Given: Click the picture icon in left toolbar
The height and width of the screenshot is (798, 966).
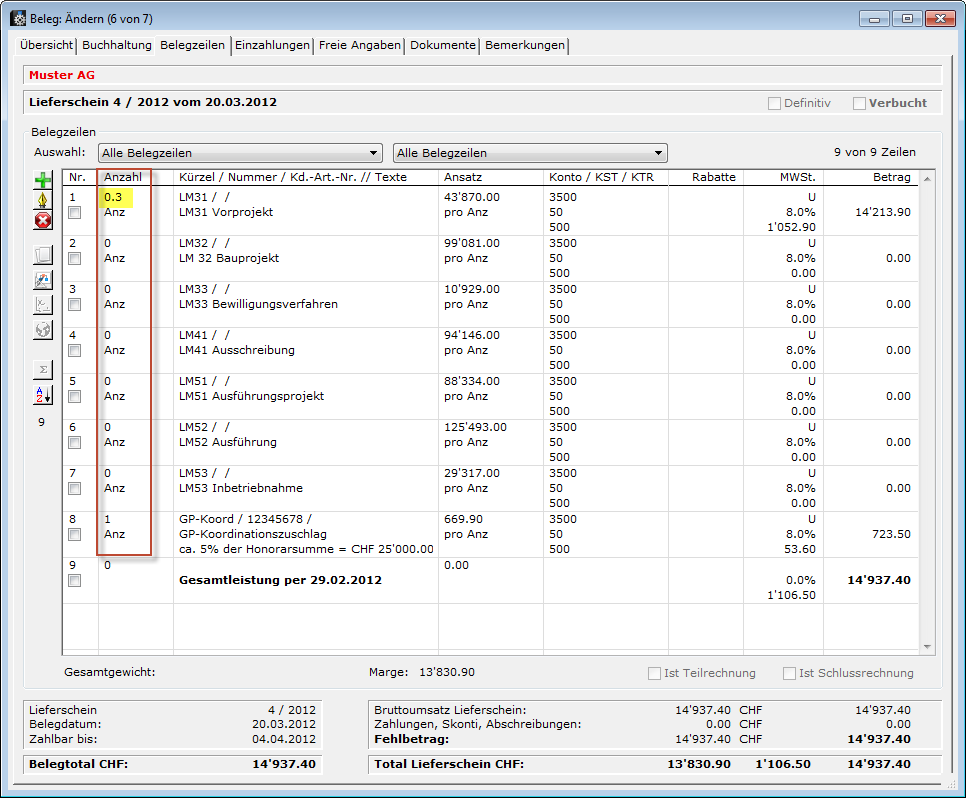Looking at the screenshot, I should 43,280.
